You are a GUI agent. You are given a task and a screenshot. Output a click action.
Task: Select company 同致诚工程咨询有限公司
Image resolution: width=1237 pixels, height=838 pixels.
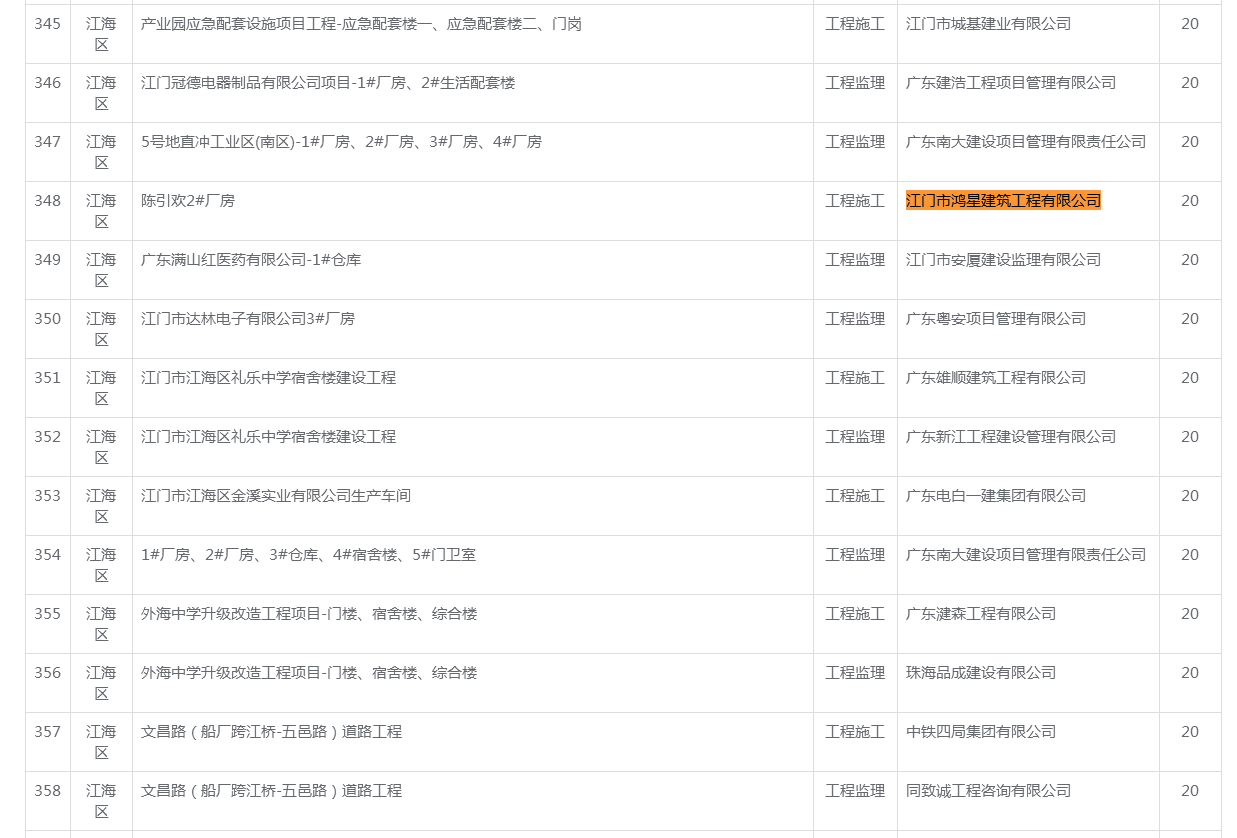pyautogui.click(x=988, y=791)
